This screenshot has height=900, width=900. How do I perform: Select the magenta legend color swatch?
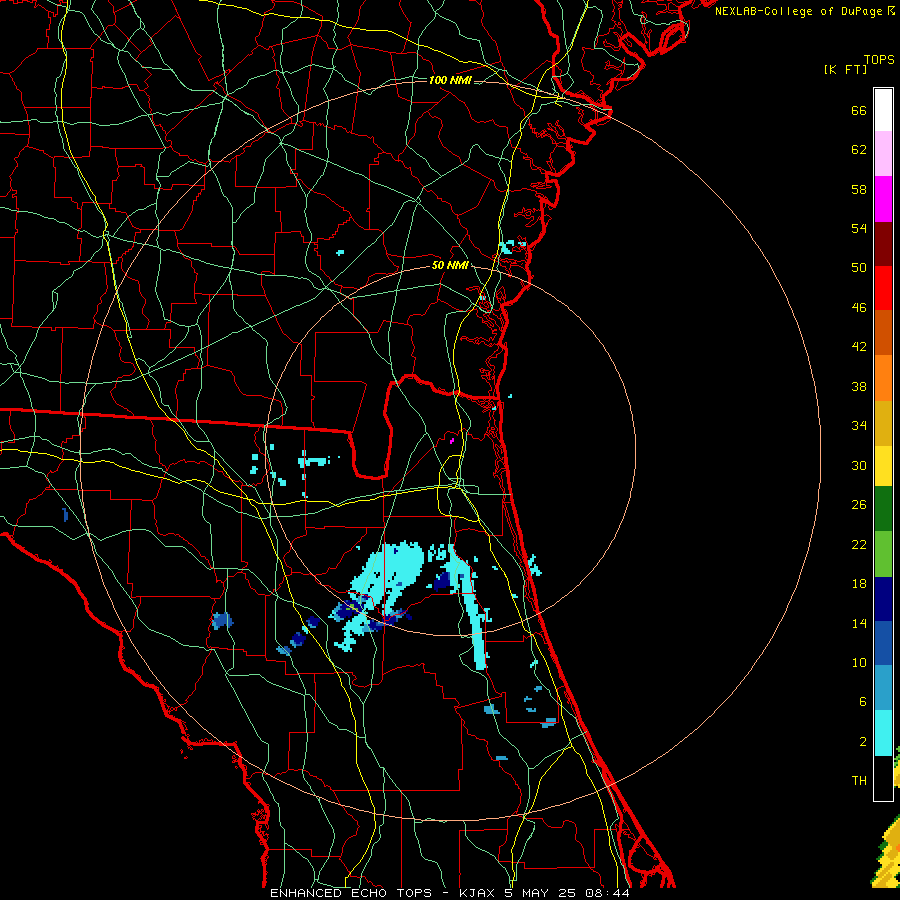coord(883,199)
